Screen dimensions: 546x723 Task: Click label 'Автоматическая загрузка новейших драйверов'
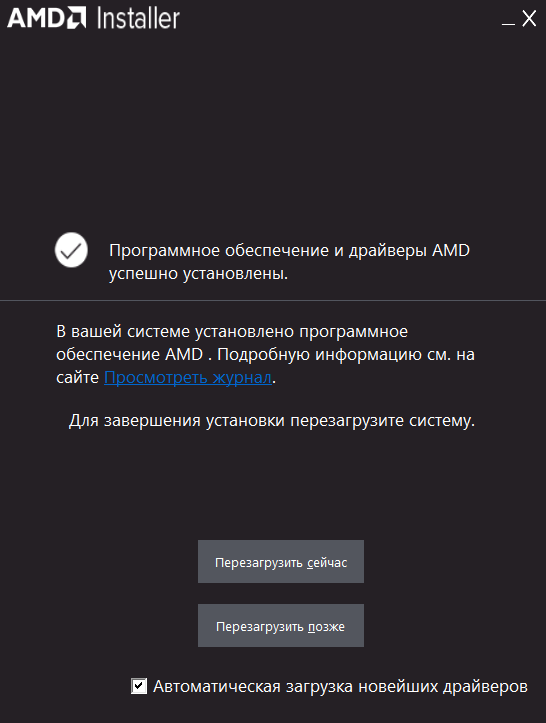pyautogui.click(x=340, y=687)
